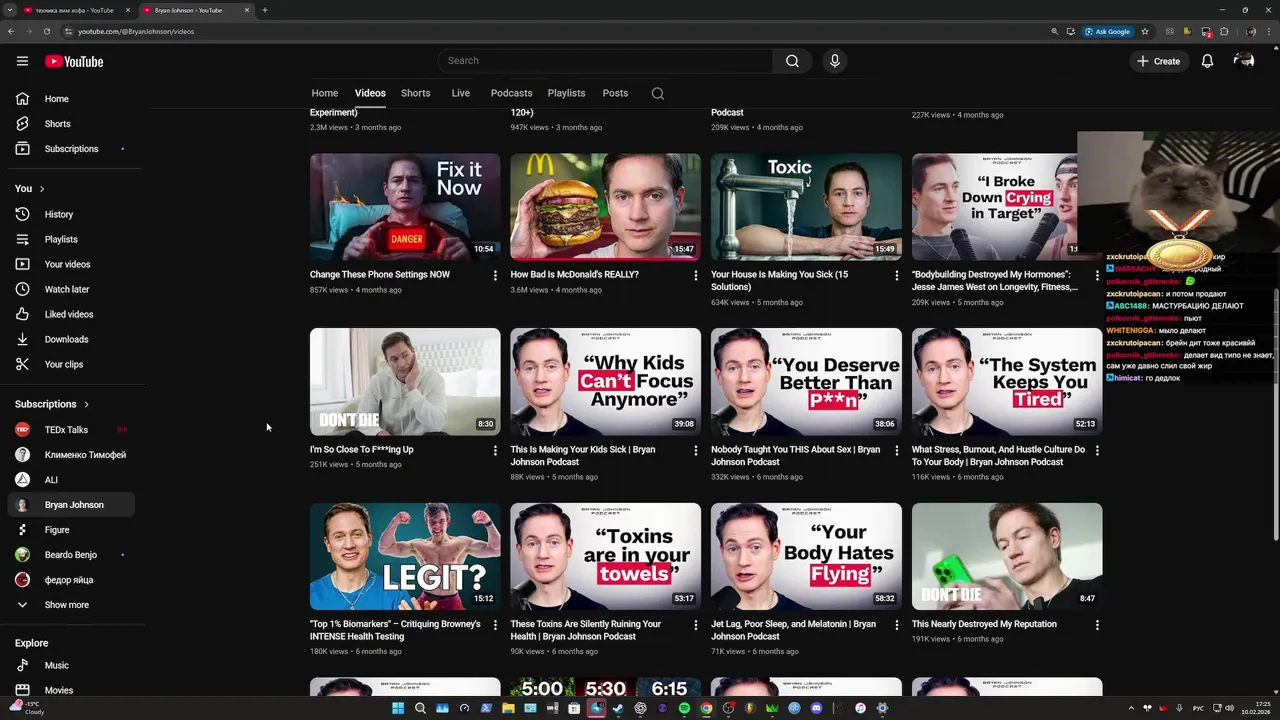
Task: Open options for Change These Phone Settings NOW
Action: pos(494,275)
